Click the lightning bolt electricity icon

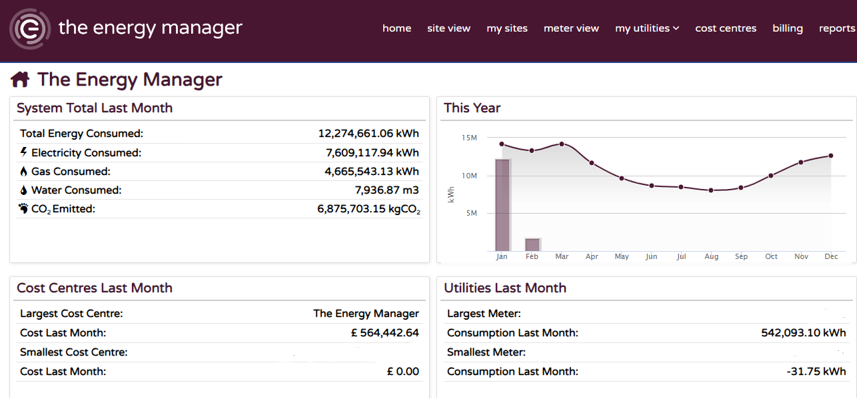click(x=23, y=153)
